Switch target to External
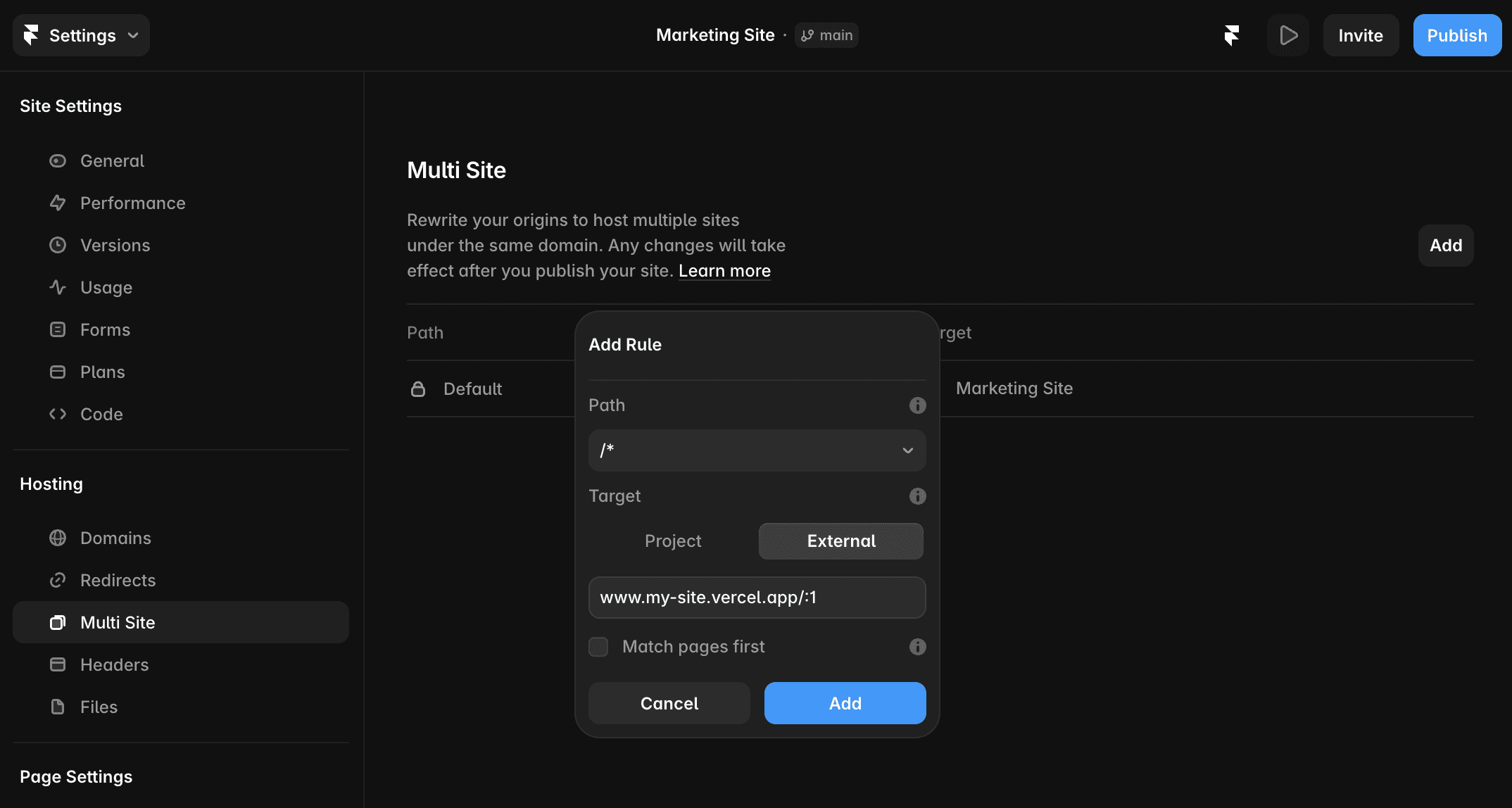The height and width of the screenshot is (808, 1512). point(841,541)
